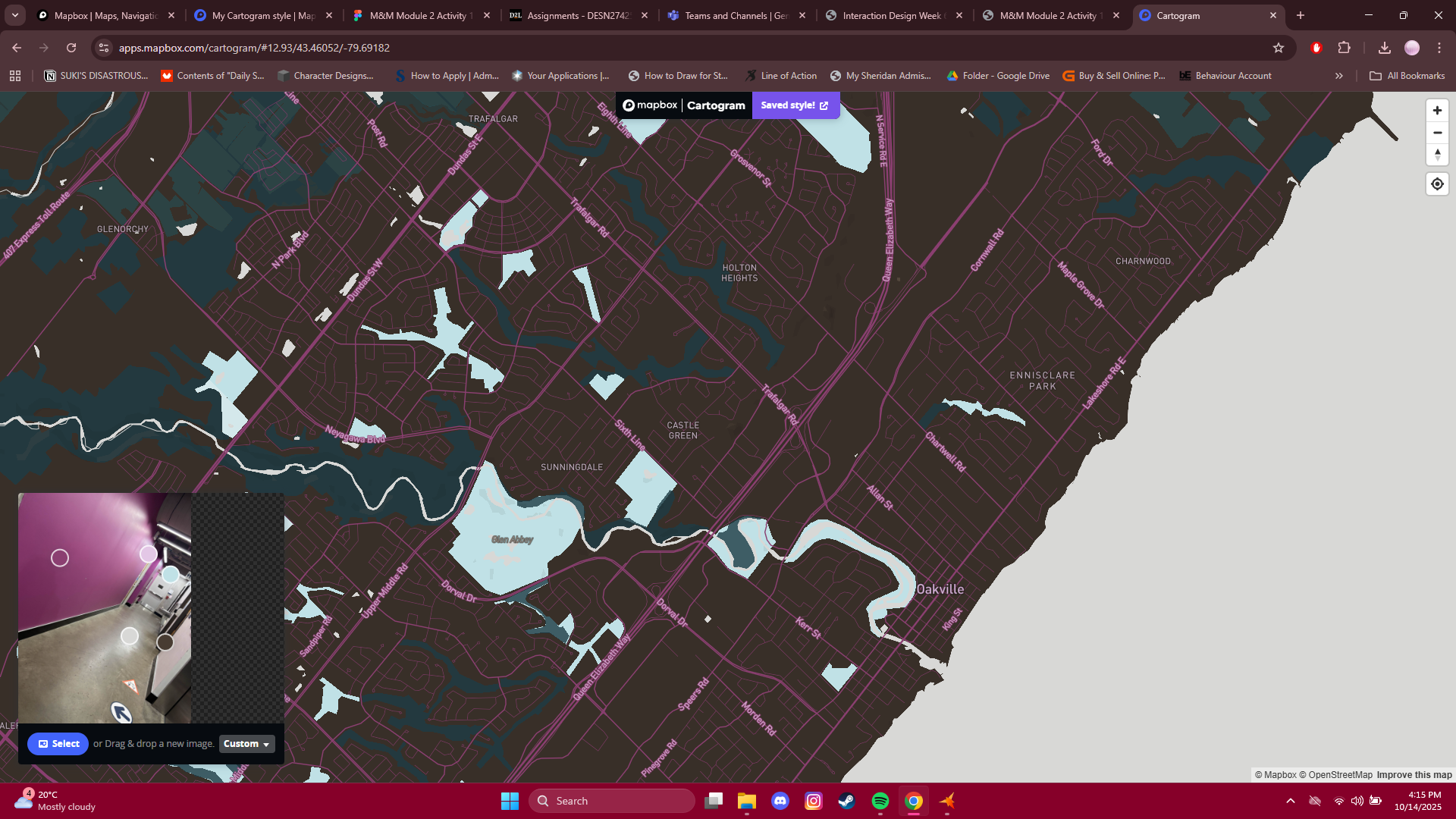The height and width of the screenshot is (819, 1456).
Task: Open Discord from the taskbar
Action: pyautogui.click(x=780, y=801)
